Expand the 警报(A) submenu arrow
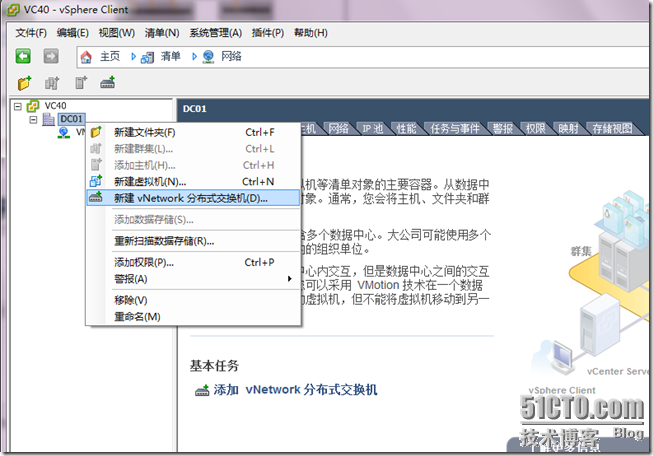653x456 pixels. [289, 279]
